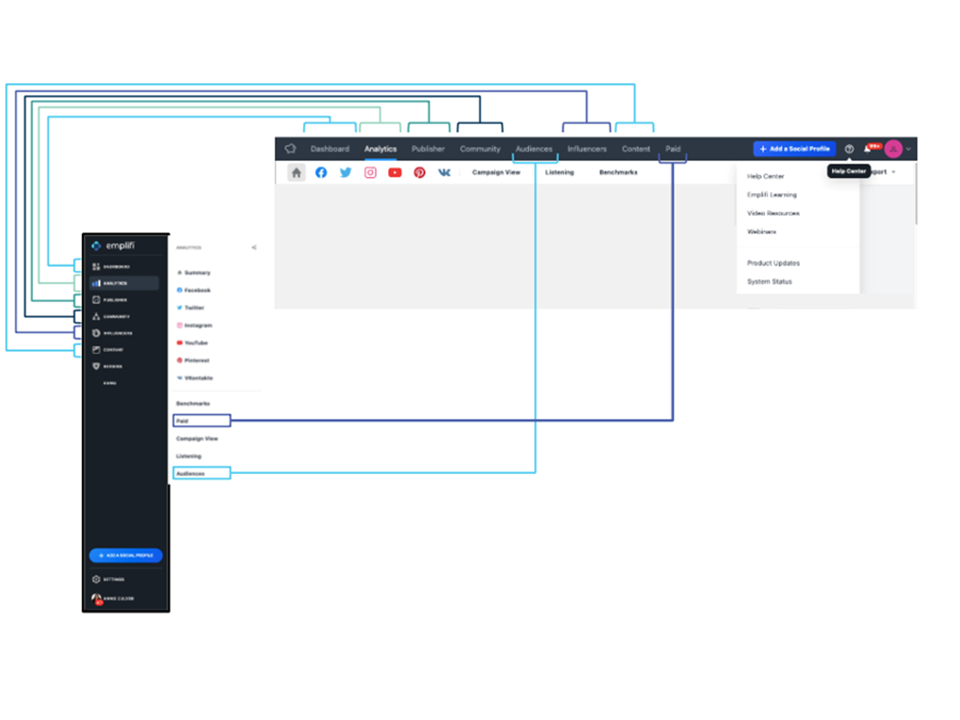
Task: Click the vertical scrollbar at right edge
Action: [x=916, y=195]
